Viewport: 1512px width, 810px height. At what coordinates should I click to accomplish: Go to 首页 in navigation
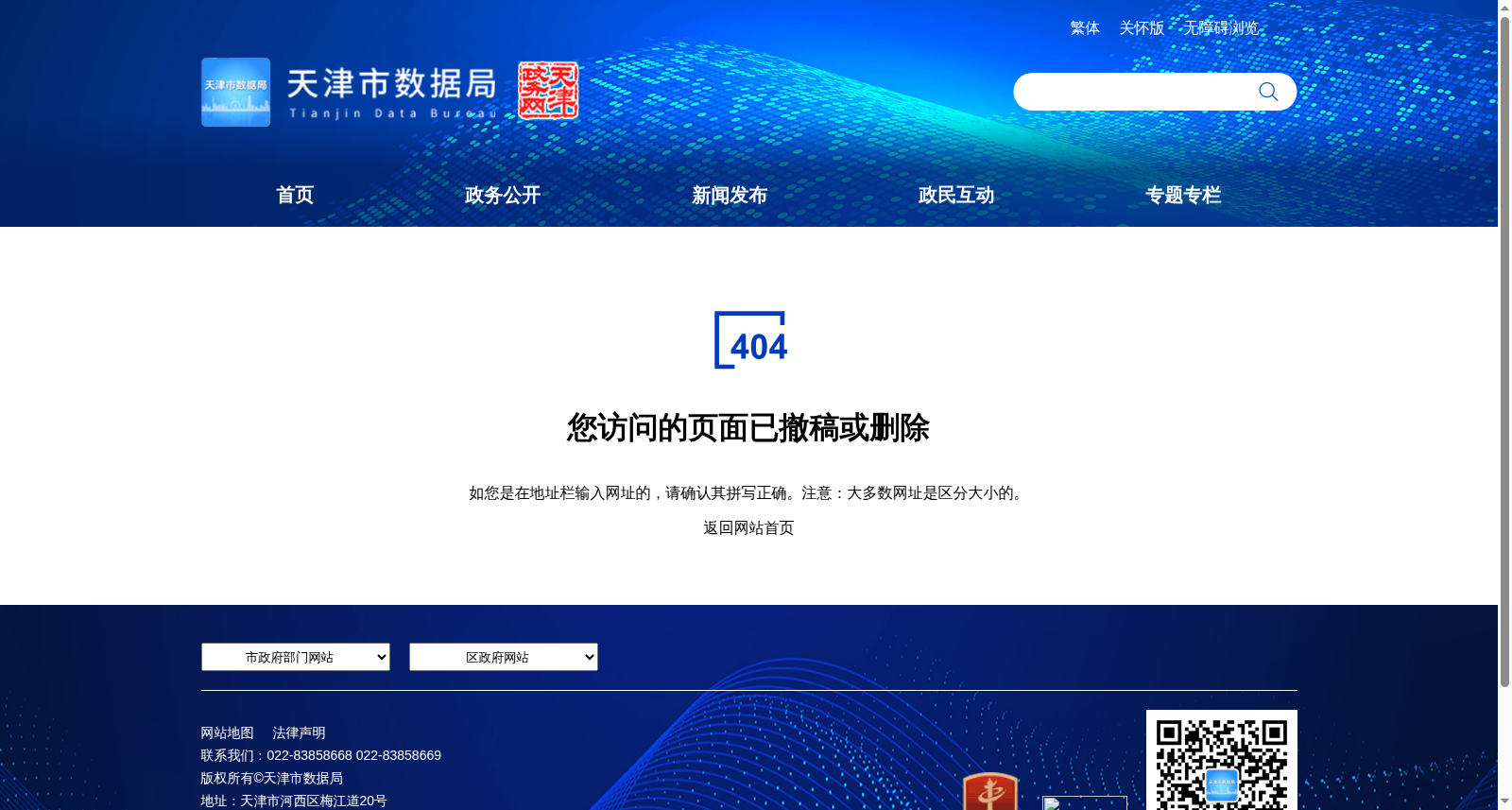(295, 195)
